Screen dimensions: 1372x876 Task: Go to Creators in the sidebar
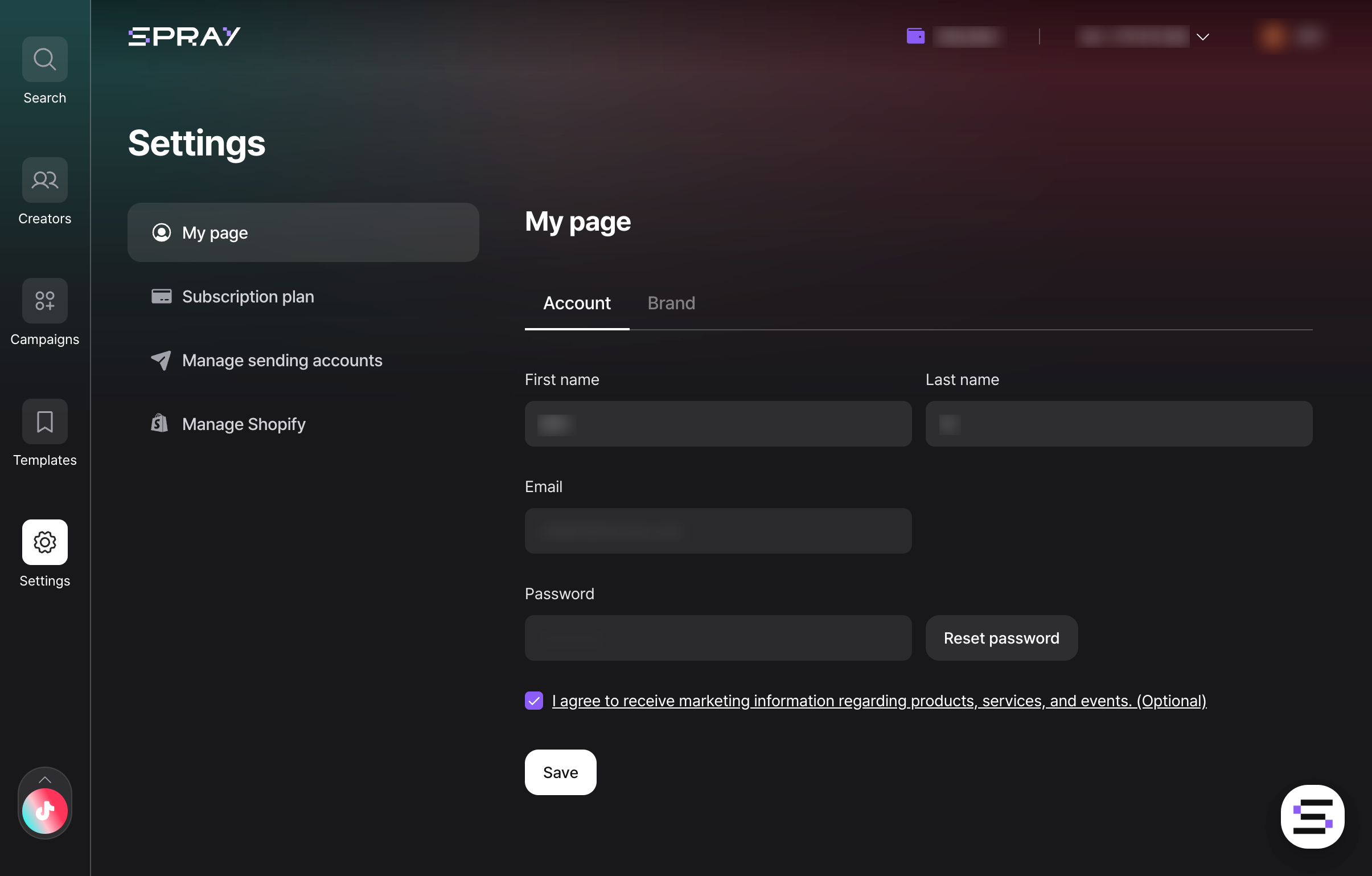[x=44, y=180]
